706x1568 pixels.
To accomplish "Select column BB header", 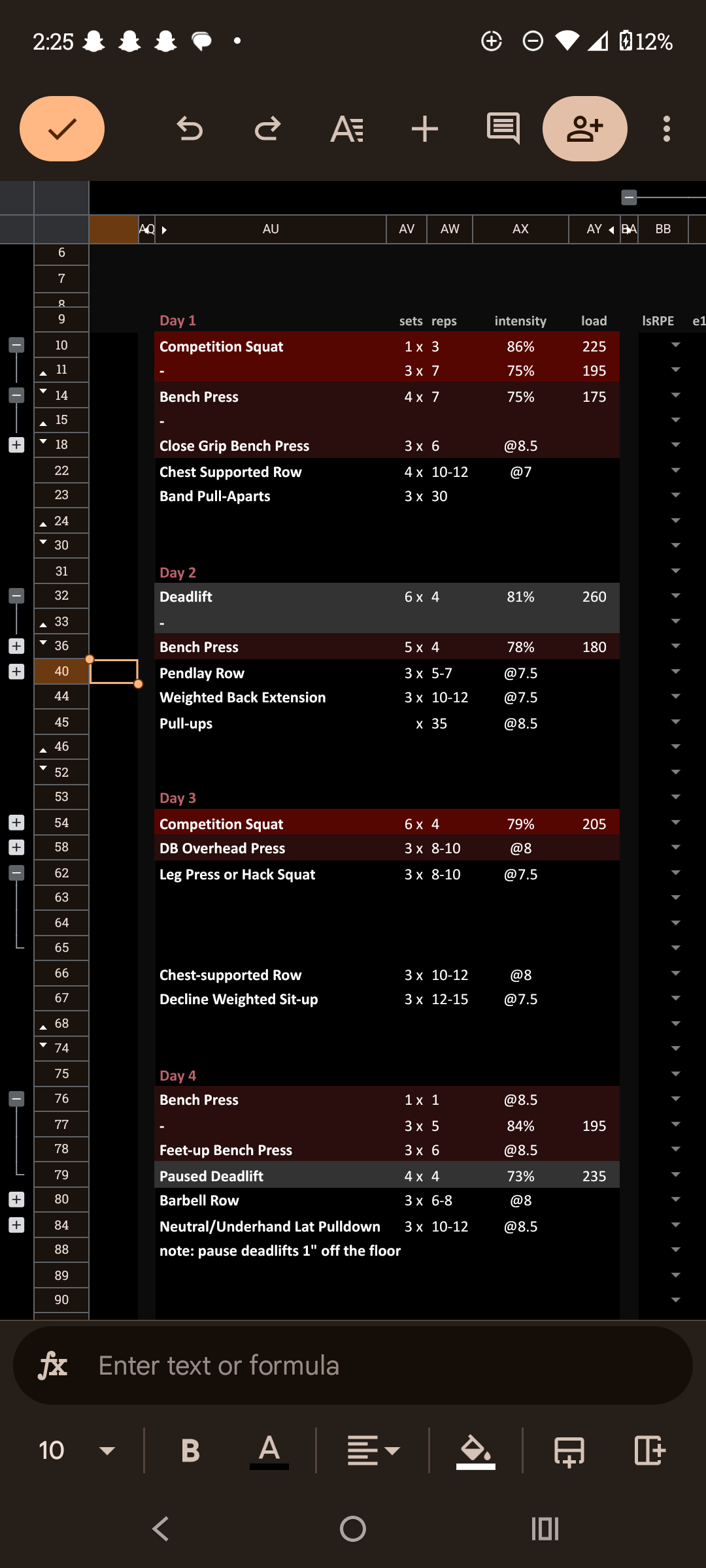I will (x=663, y=229).
